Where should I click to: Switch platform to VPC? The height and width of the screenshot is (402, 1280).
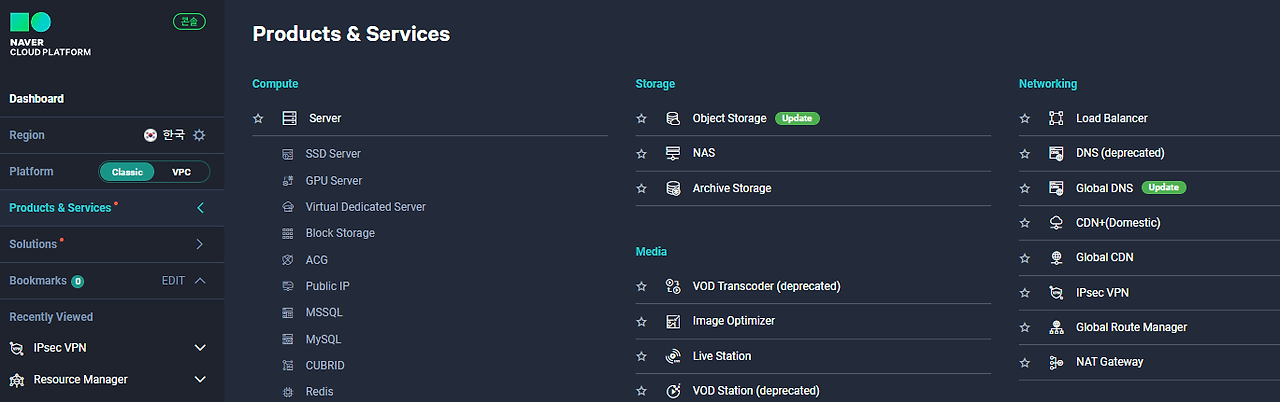[181, 172]
